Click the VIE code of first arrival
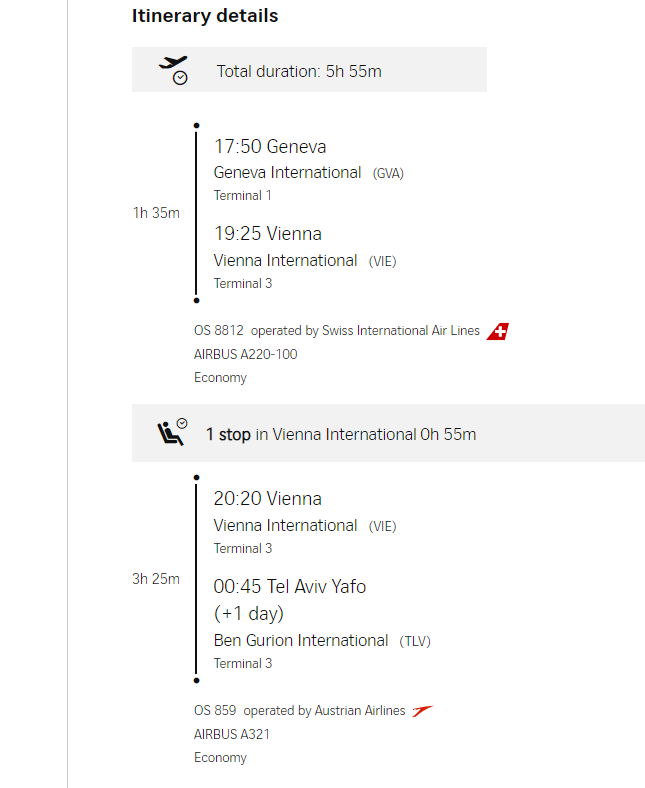 click(383, 261)
